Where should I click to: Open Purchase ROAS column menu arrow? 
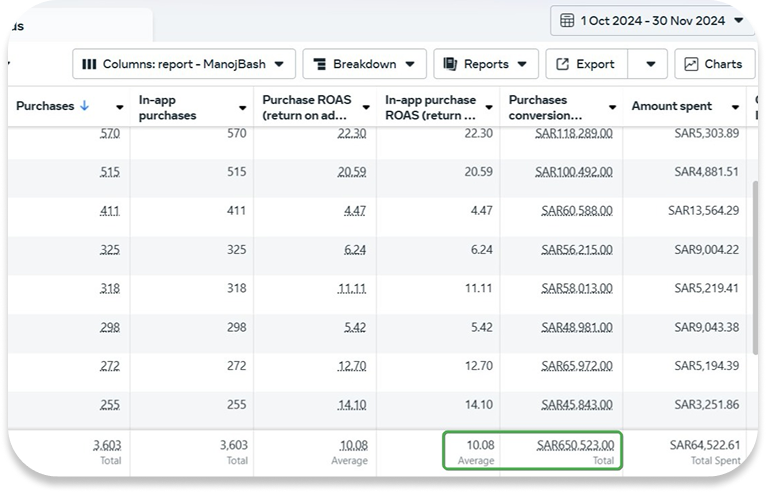coord(365,108)
